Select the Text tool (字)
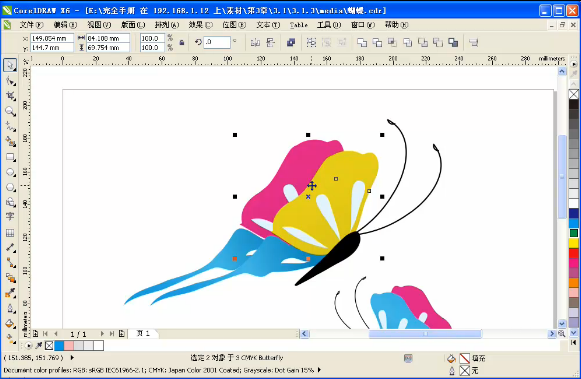Viewport: 581px width, 379px height. (x=10, y=216)
